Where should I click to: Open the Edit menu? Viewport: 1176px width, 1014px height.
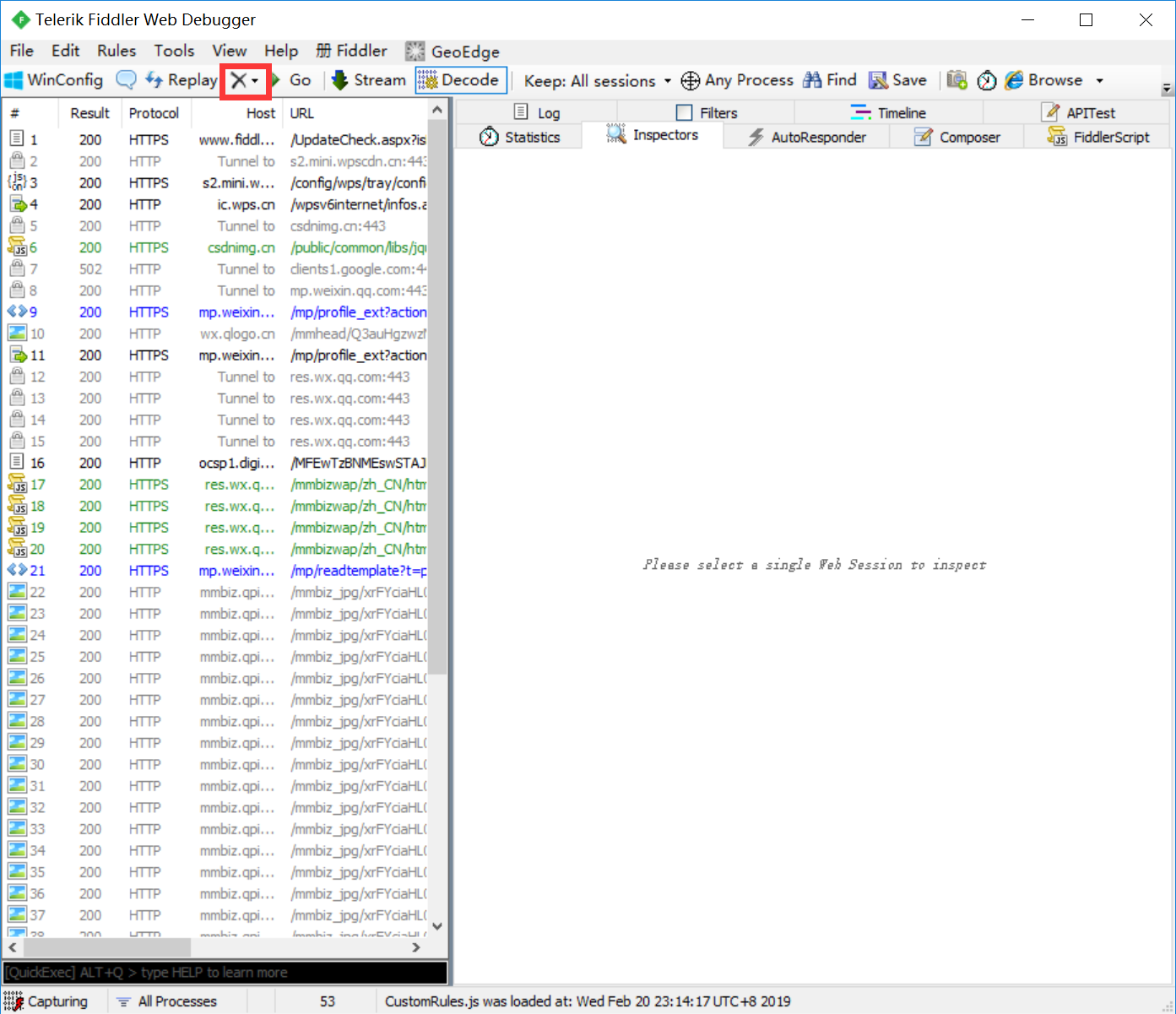[66, 51]
